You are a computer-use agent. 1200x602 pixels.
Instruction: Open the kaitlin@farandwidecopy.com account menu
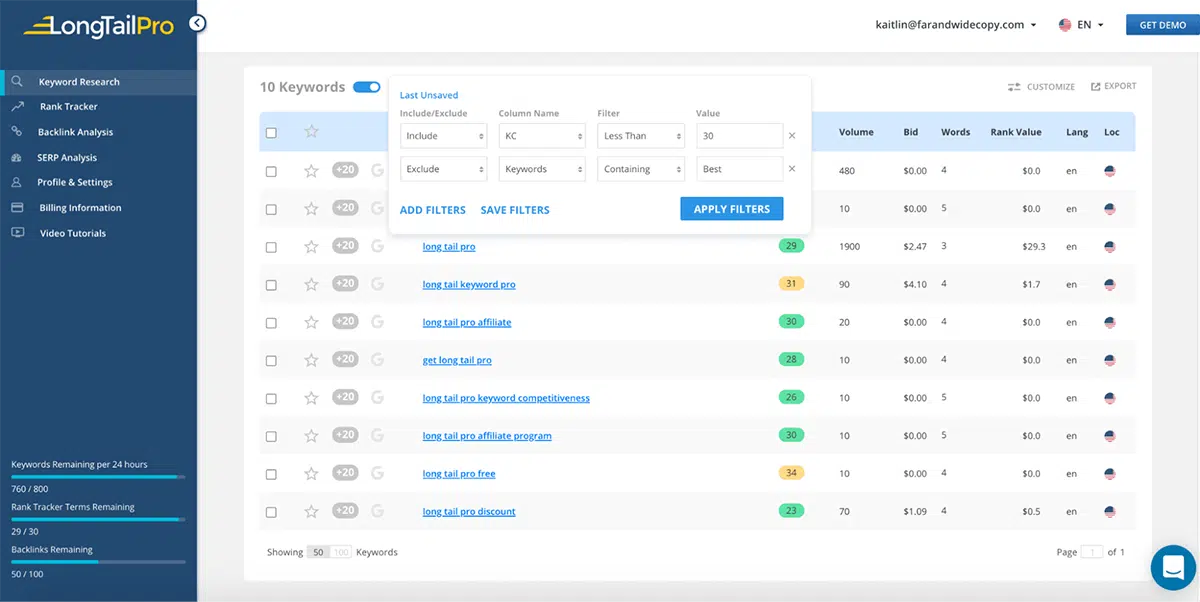click(956, 25)
